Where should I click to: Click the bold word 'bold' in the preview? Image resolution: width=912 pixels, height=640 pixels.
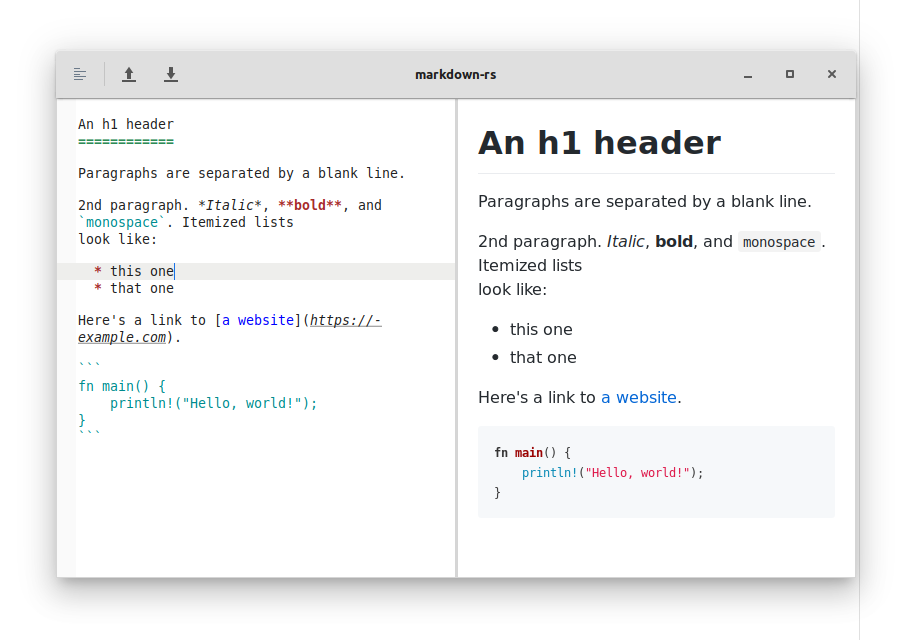[x=674, y=241]
